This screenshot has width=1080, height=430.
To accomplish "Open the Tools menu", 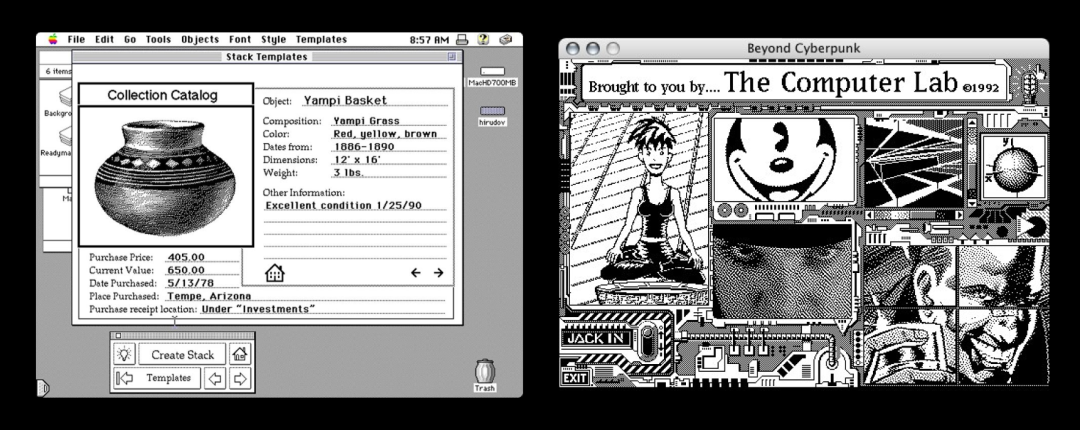I will coord(158,39).
